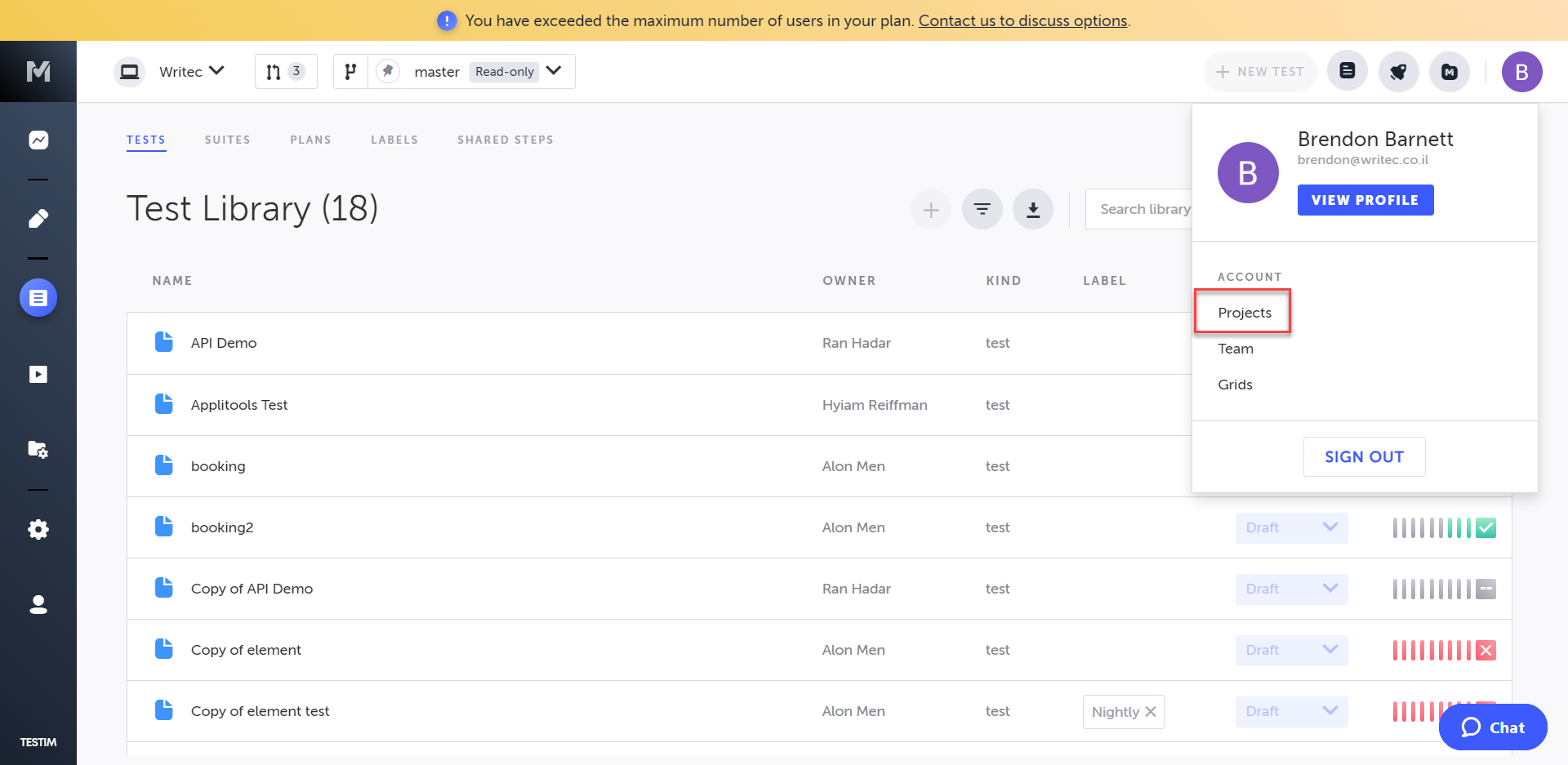The image size is (1568, 765).
Task: Open the test runs play icon in sidebar
Action: click(x=38, y=374)
